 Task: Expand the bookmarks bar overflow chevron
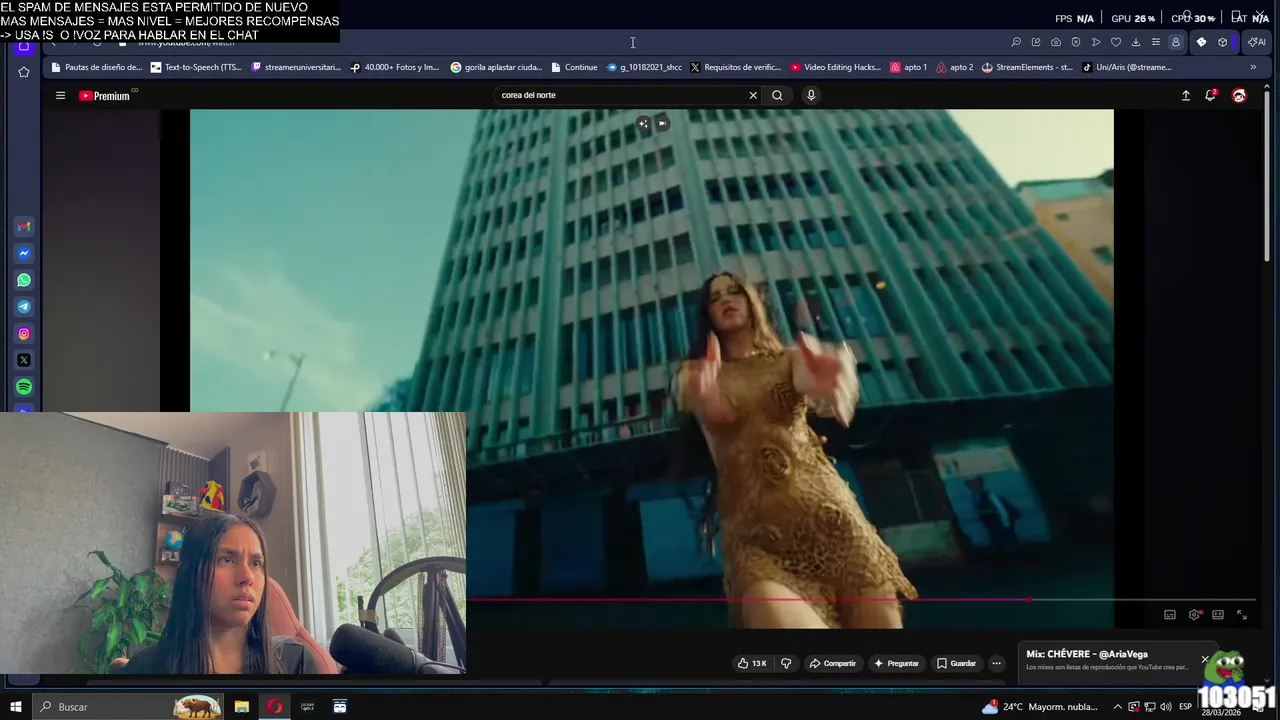1253,68
